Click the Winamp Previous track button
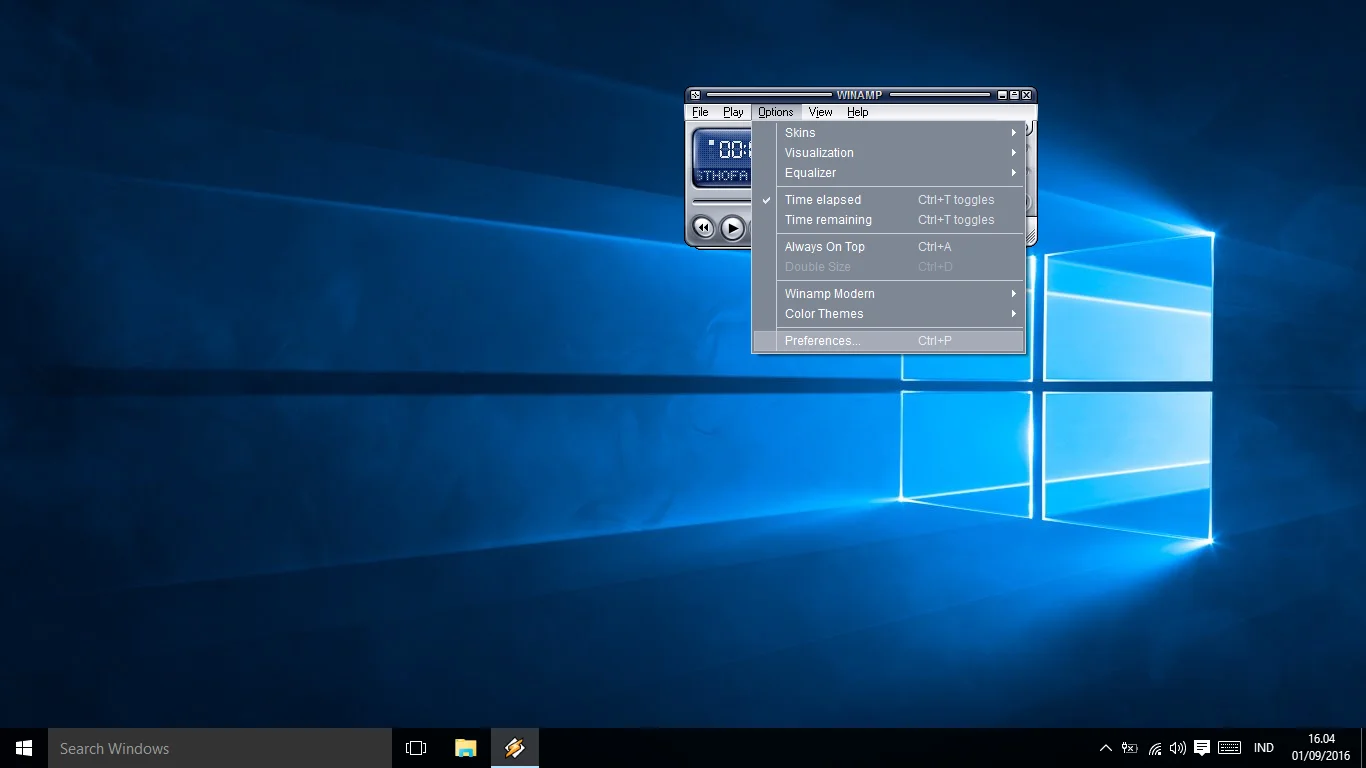The image size is (1366, 768). [x=704, y=228]
